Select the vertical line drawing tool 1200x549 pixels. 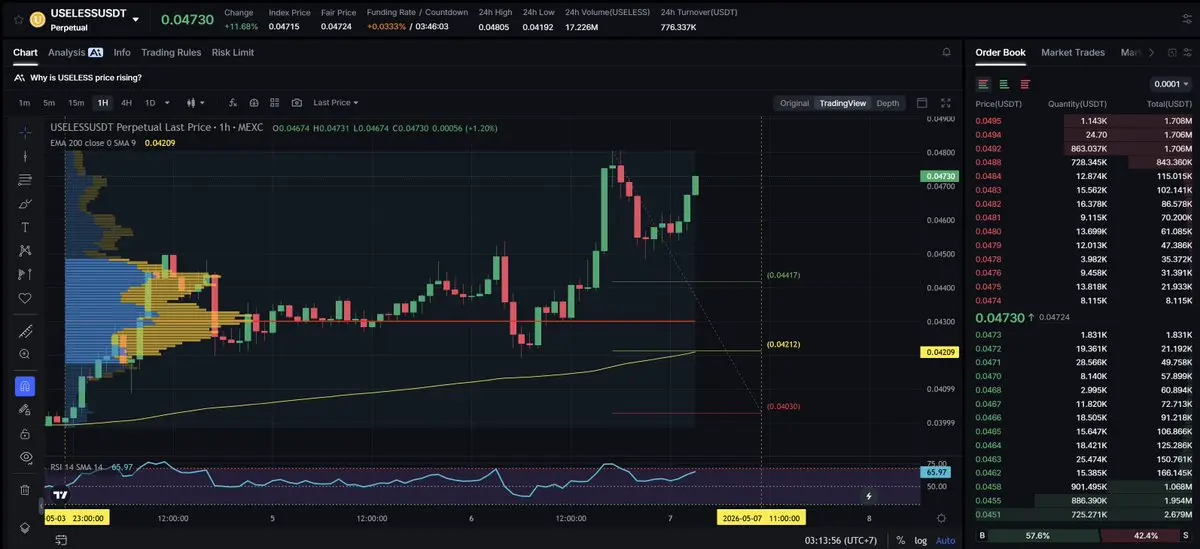(25, 156)
